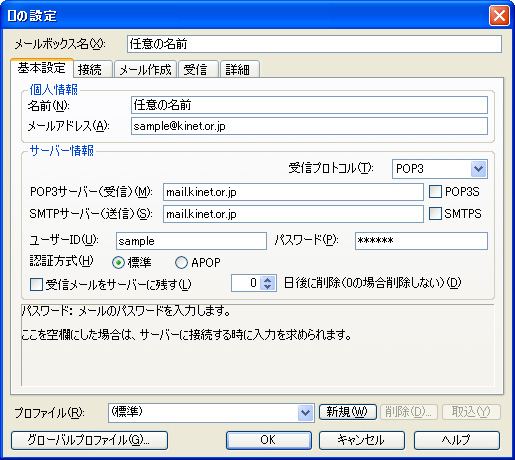Select the 標準 authentication radio button
Screen dimensions: 515x460
118,263
